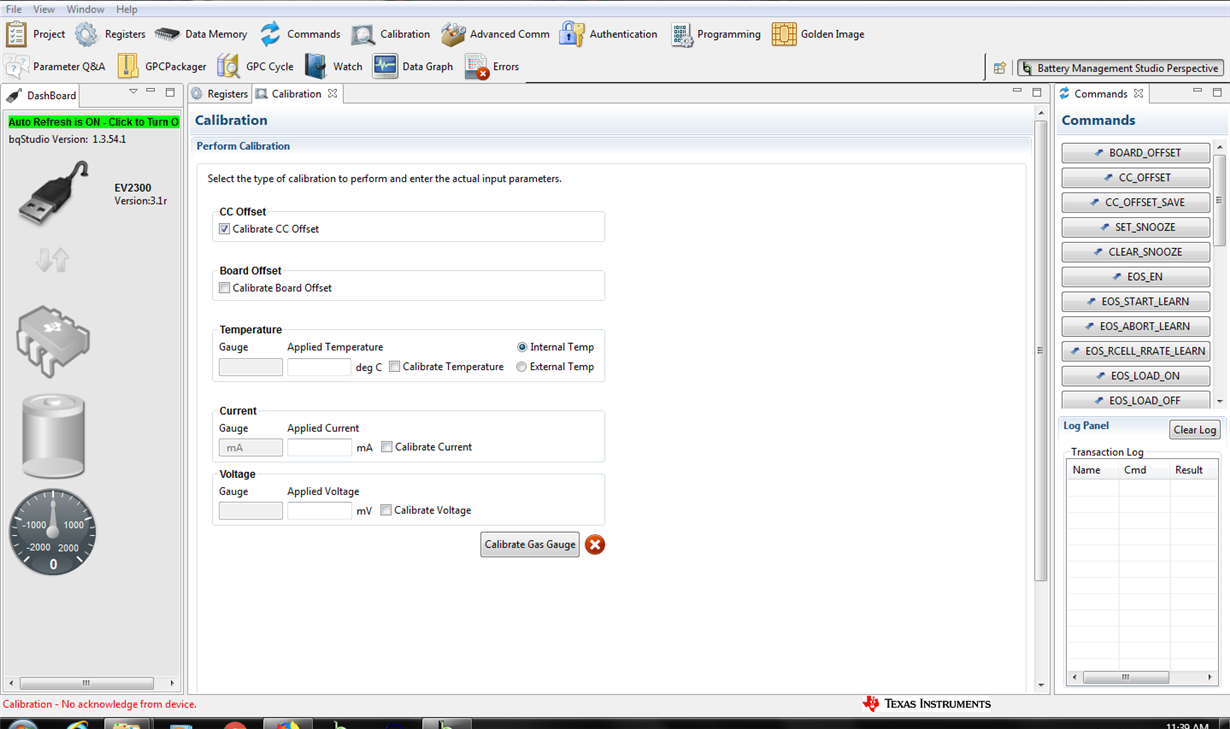Click the Applied Current input field

[x=319, y=447]
